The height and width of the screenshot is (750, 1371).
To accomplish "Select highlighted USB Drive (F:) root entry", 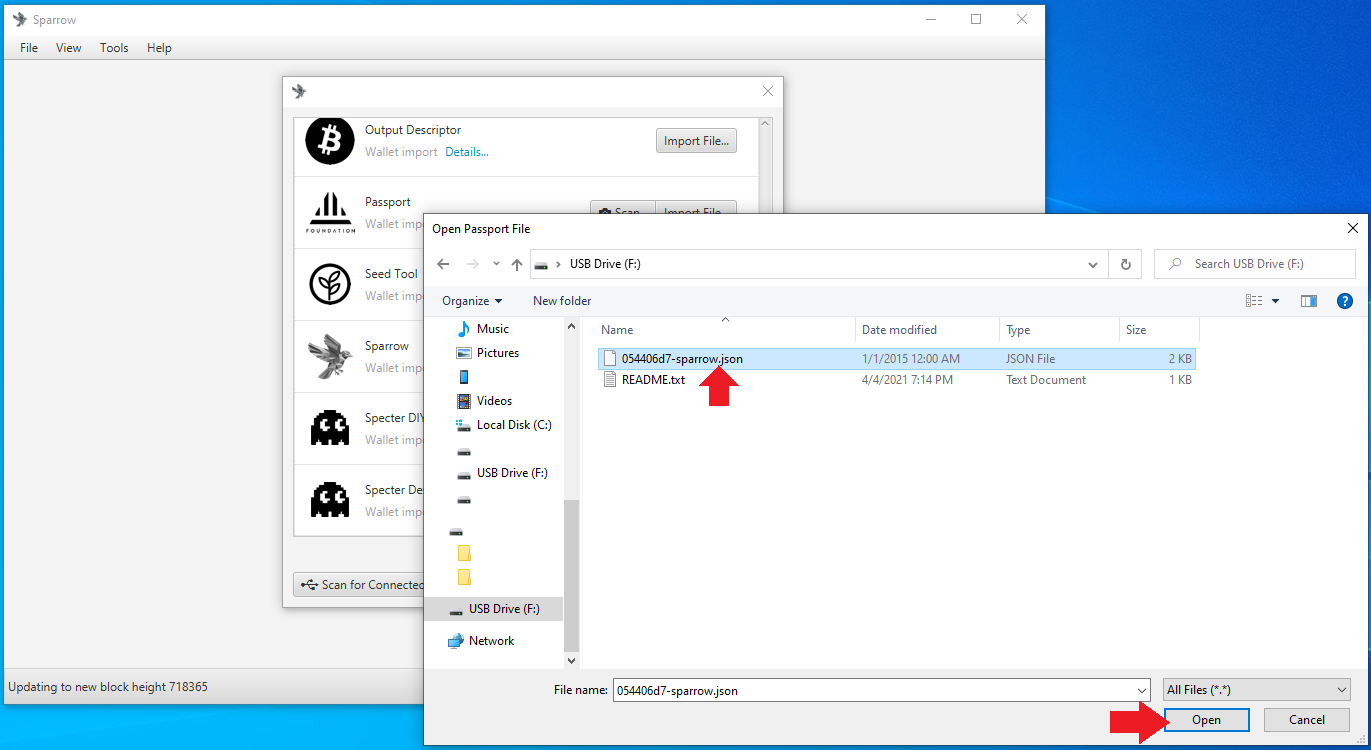I will click(x=494, y=609).
